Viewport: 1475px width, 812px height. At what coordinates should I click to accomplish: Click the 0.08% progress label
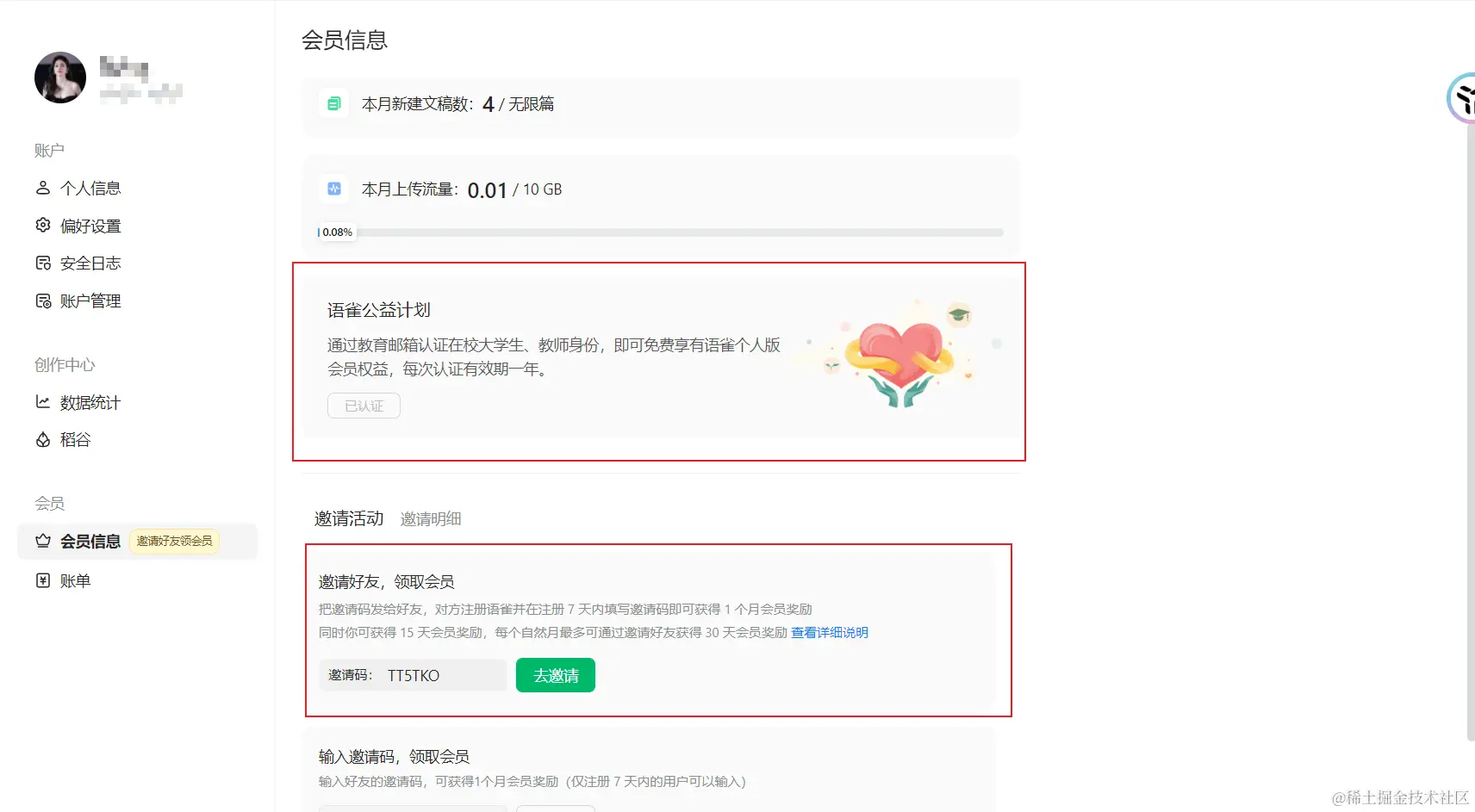click(337, 232)
